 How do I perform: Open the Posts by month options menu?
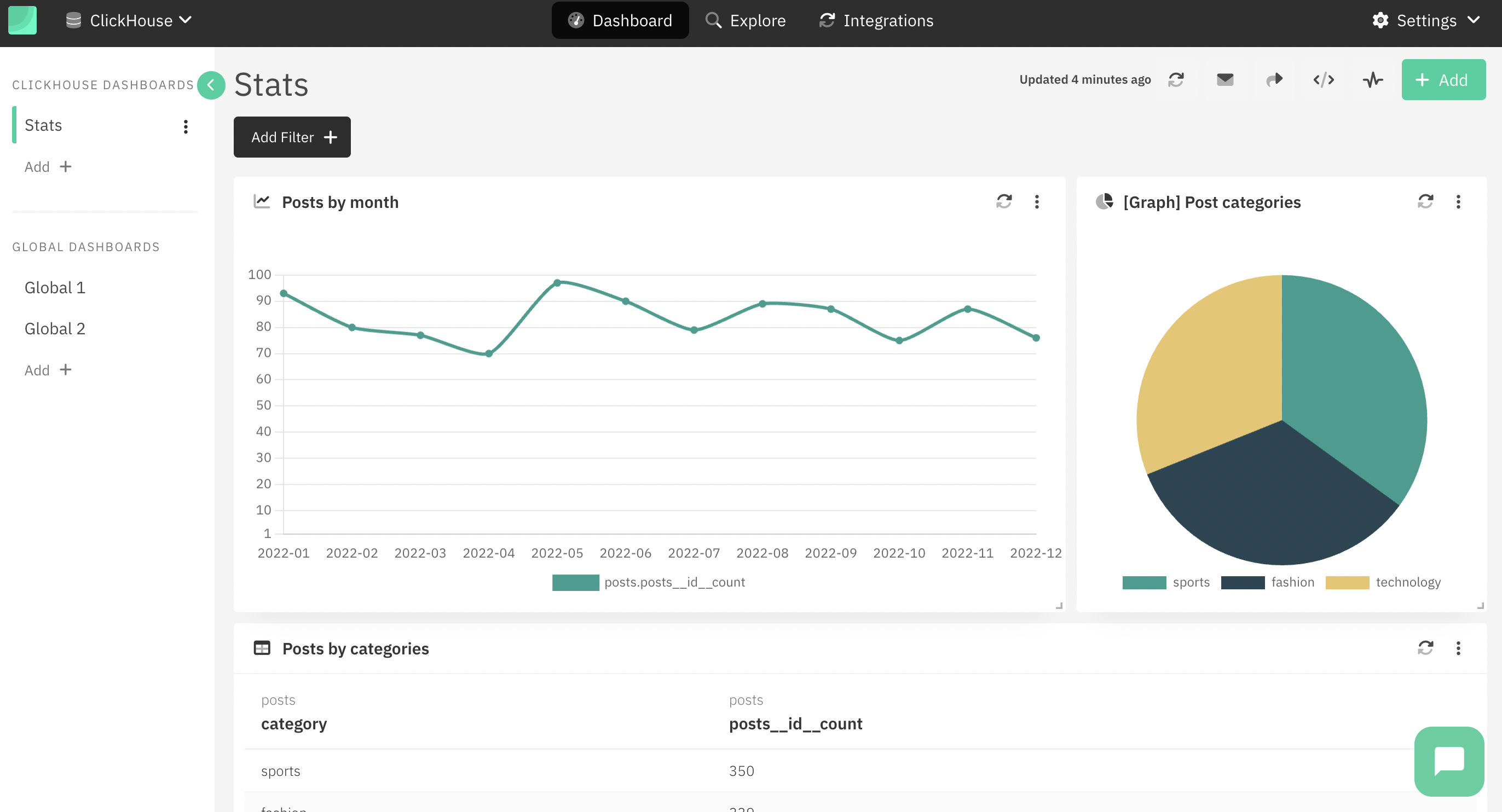coord(1037,202)
